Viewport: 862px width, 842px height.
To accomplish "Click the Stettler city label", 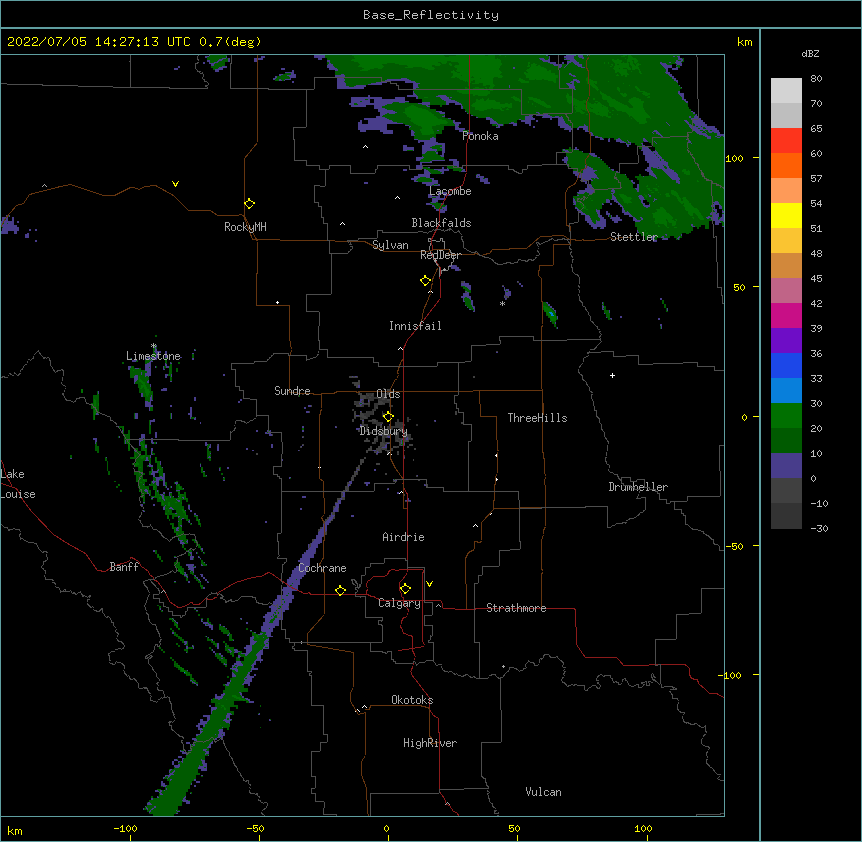I will click(x=633, y=237).
